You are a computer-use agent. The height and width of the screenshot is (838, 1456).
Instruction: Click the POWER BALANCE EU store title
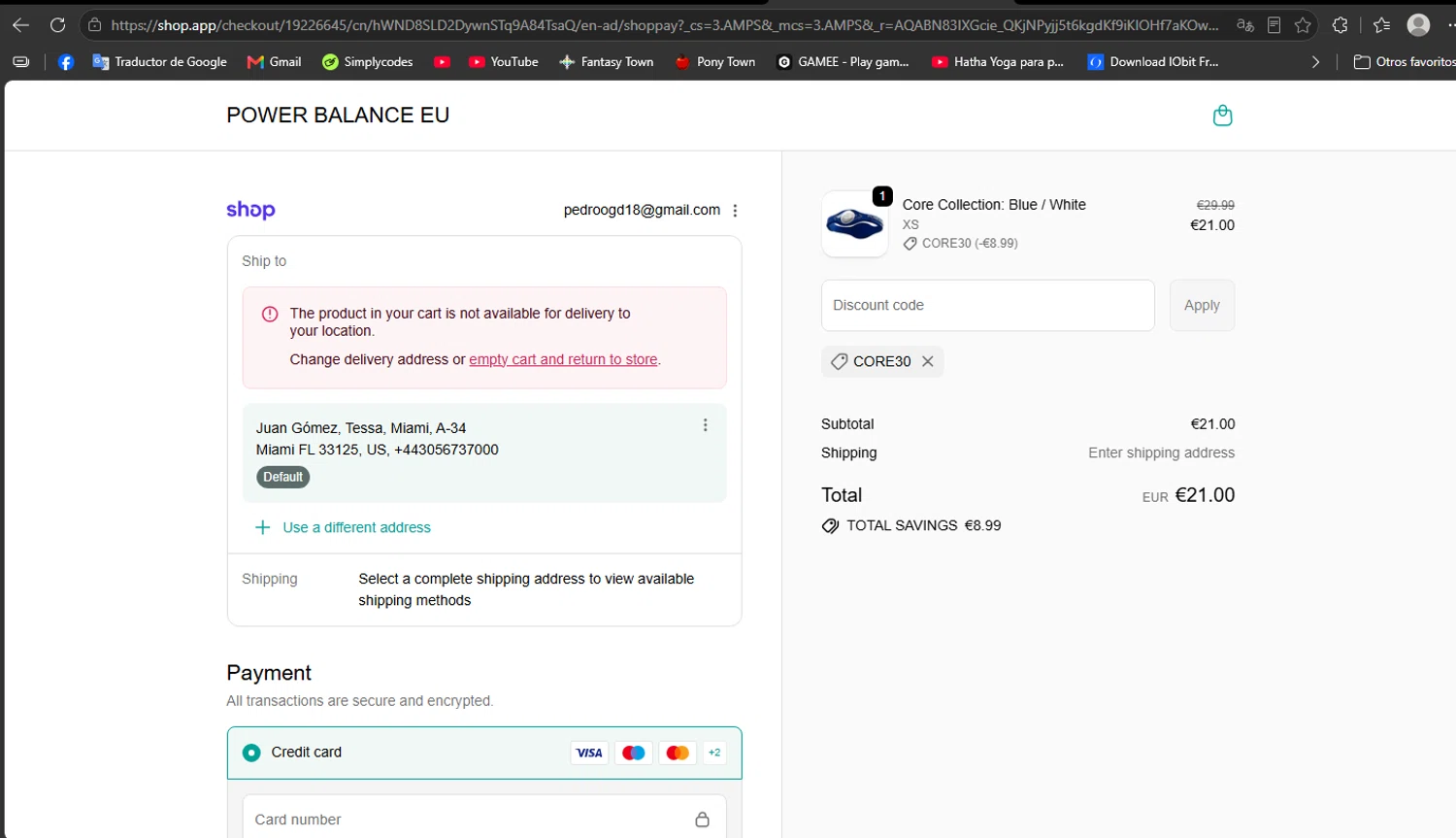pyautogui.click(x=338, y=116)
